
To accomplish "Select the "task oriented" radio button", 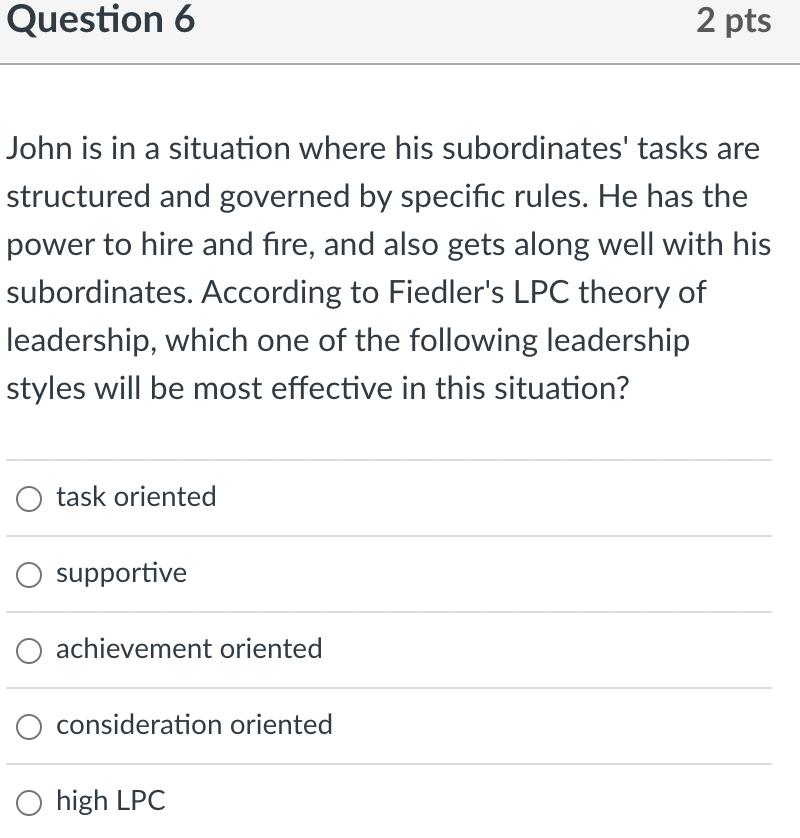I will (29, 497).
